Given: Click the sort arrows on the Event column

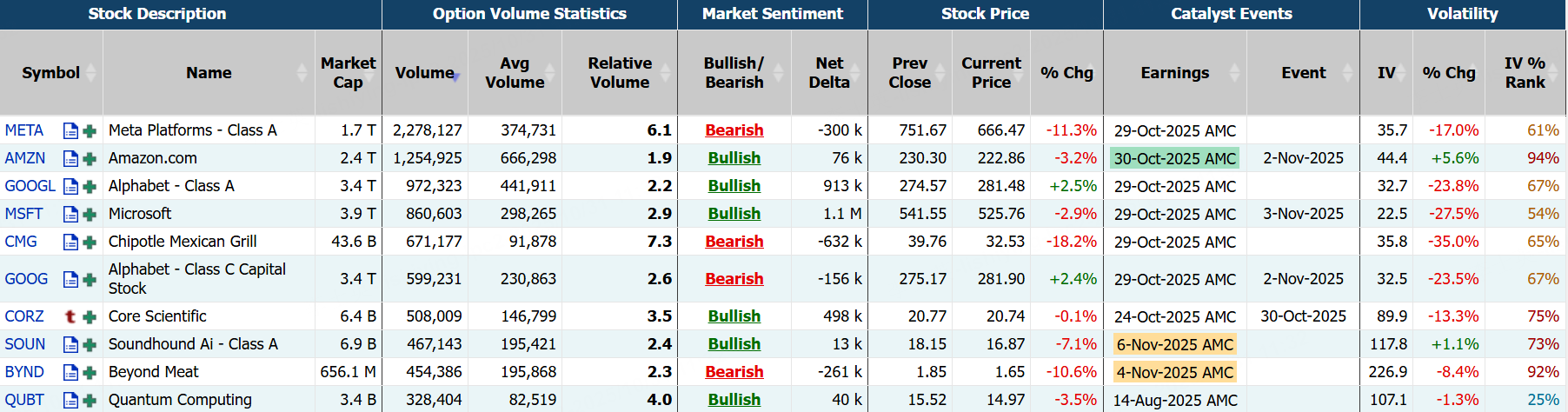Looking at the screenshot, I should click(x=1347, y=73).
